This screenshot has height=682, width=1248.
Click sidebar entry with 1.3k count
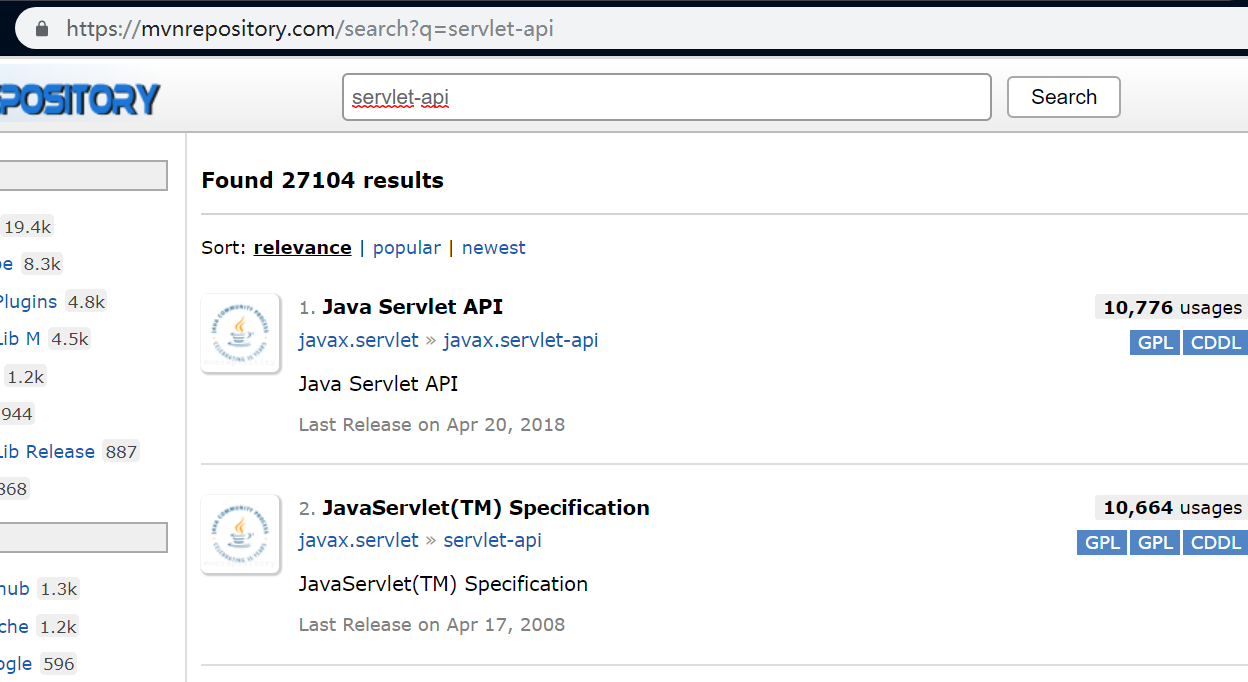tap(40, 589)
